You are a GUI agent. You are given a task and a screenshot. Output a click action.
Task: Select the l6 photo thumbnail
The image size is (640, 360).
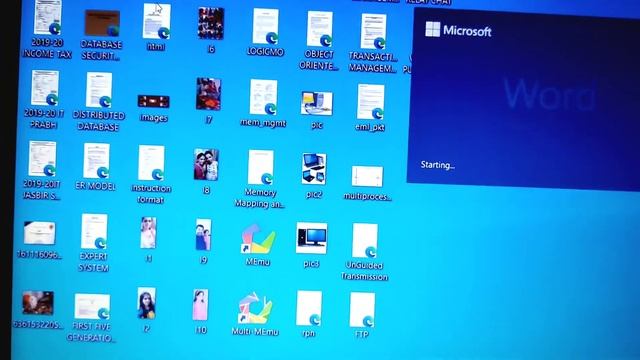(x=211, y=24)
